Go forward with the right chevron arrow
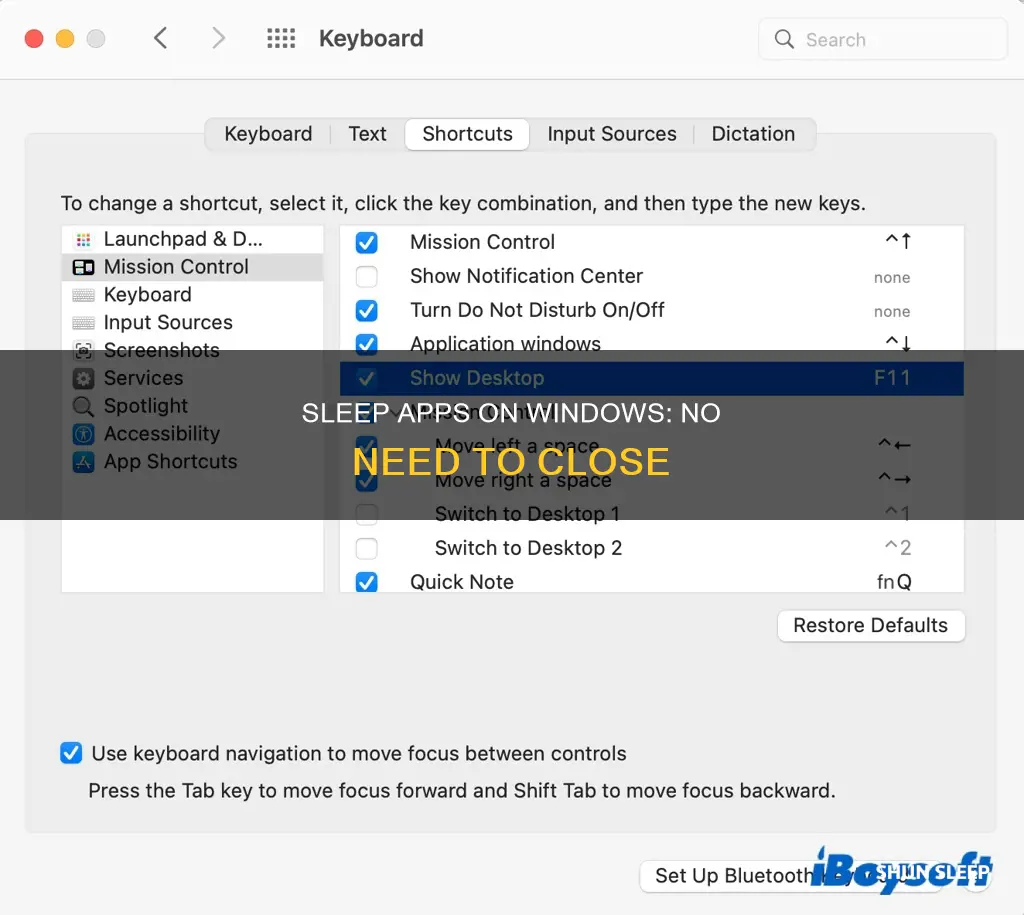 pyautogui.click(x=218, y=39)
